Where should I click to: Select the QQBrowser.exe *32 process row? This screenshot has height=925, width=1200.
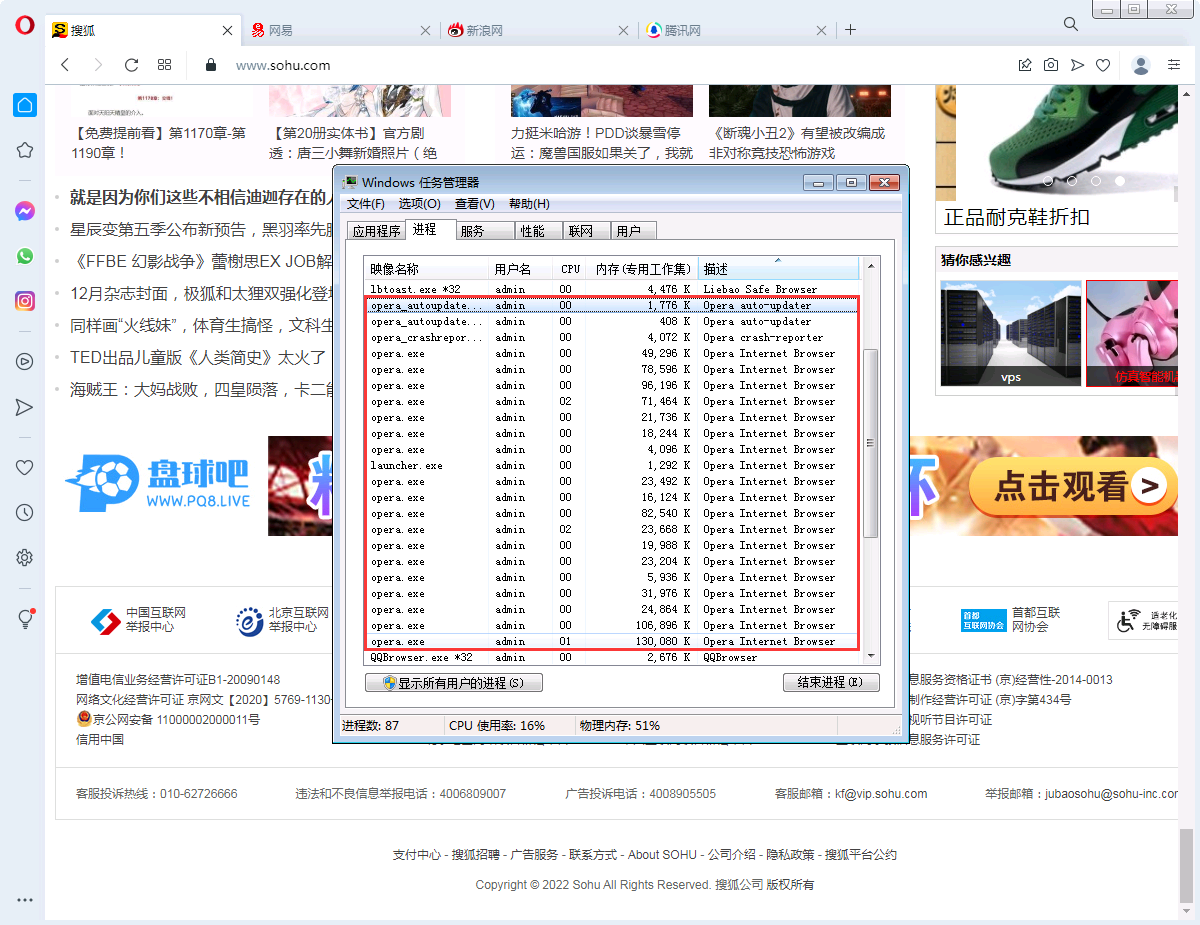612,658
